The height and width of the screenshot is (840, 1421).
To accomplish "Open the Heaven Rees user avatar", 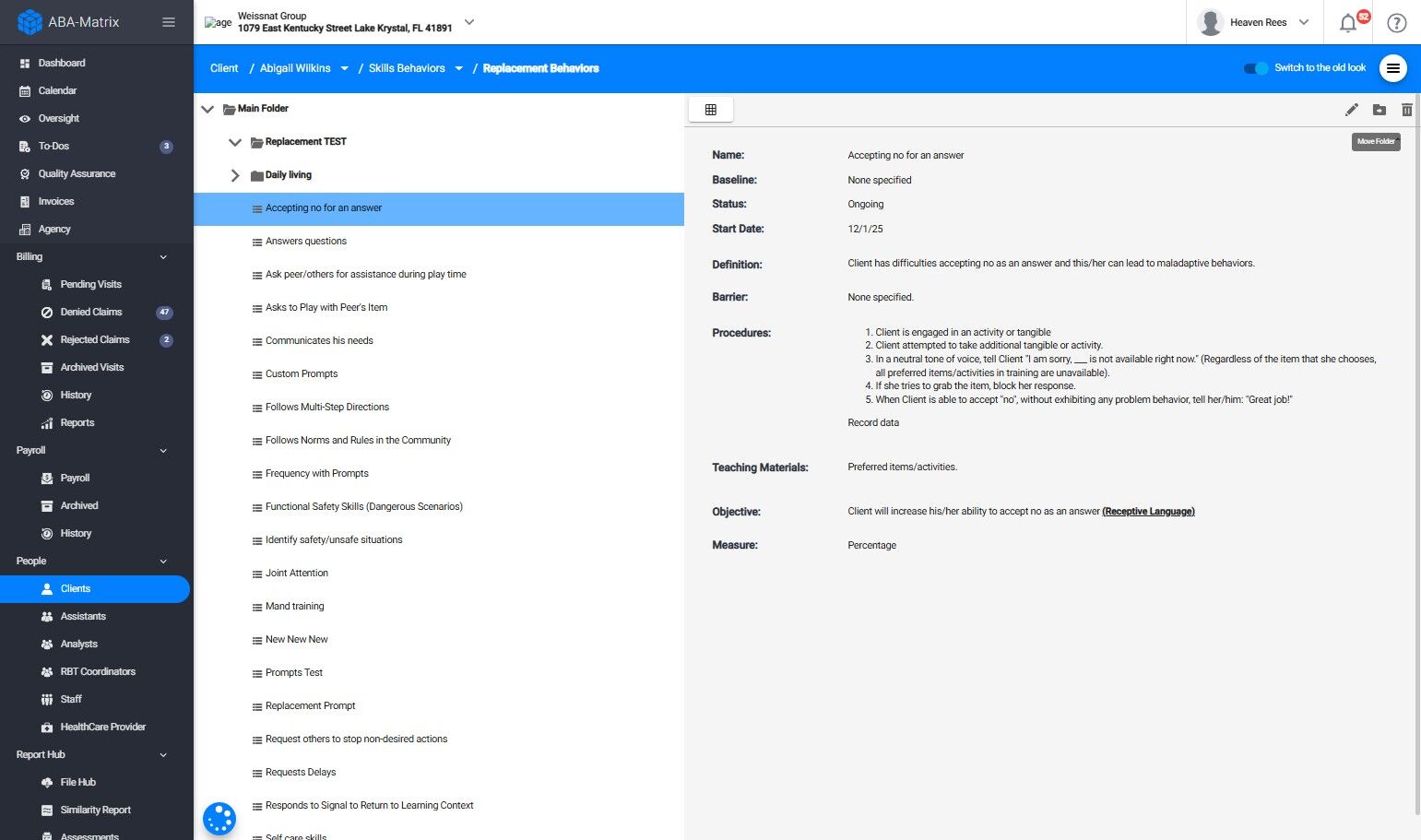I will [1210, 22].
